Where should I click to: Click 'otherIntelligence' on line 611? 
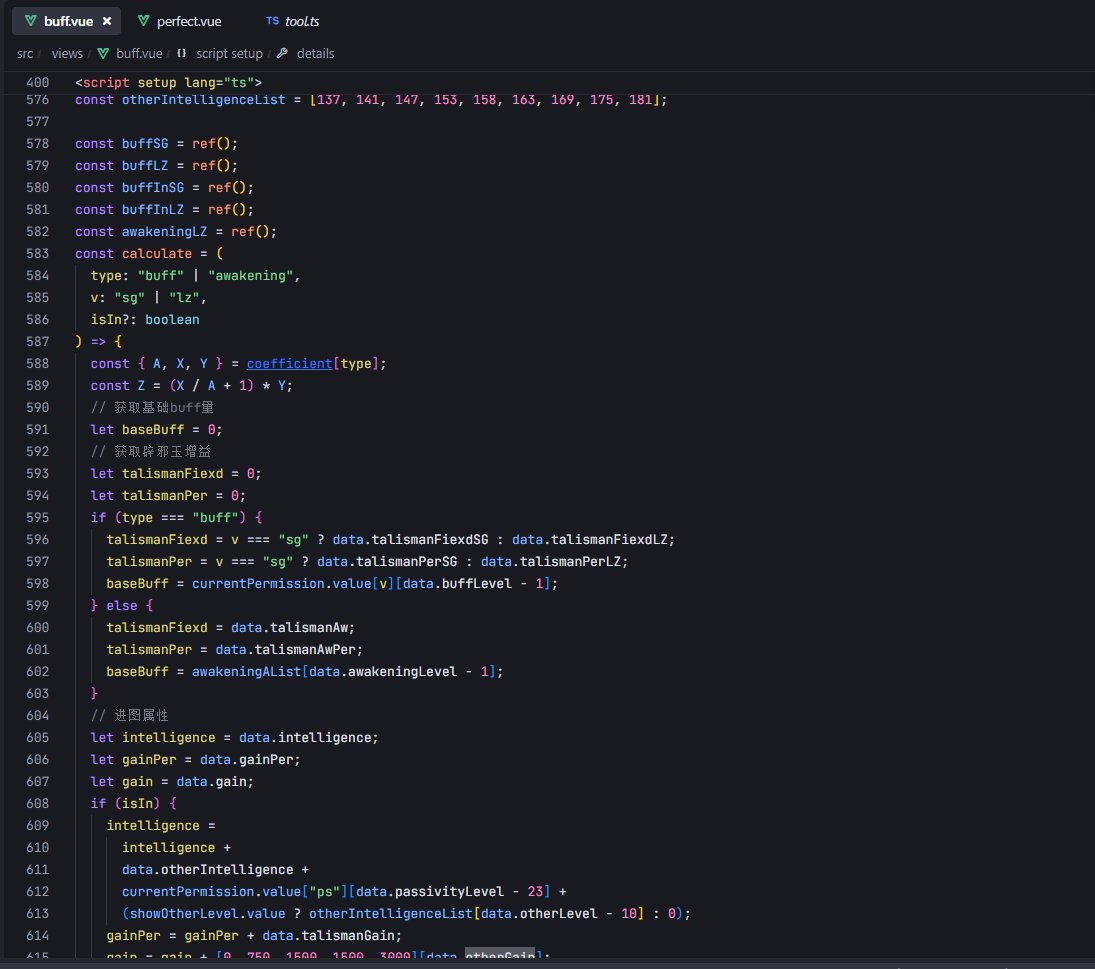pyautogui.click(x=227, y=870)
